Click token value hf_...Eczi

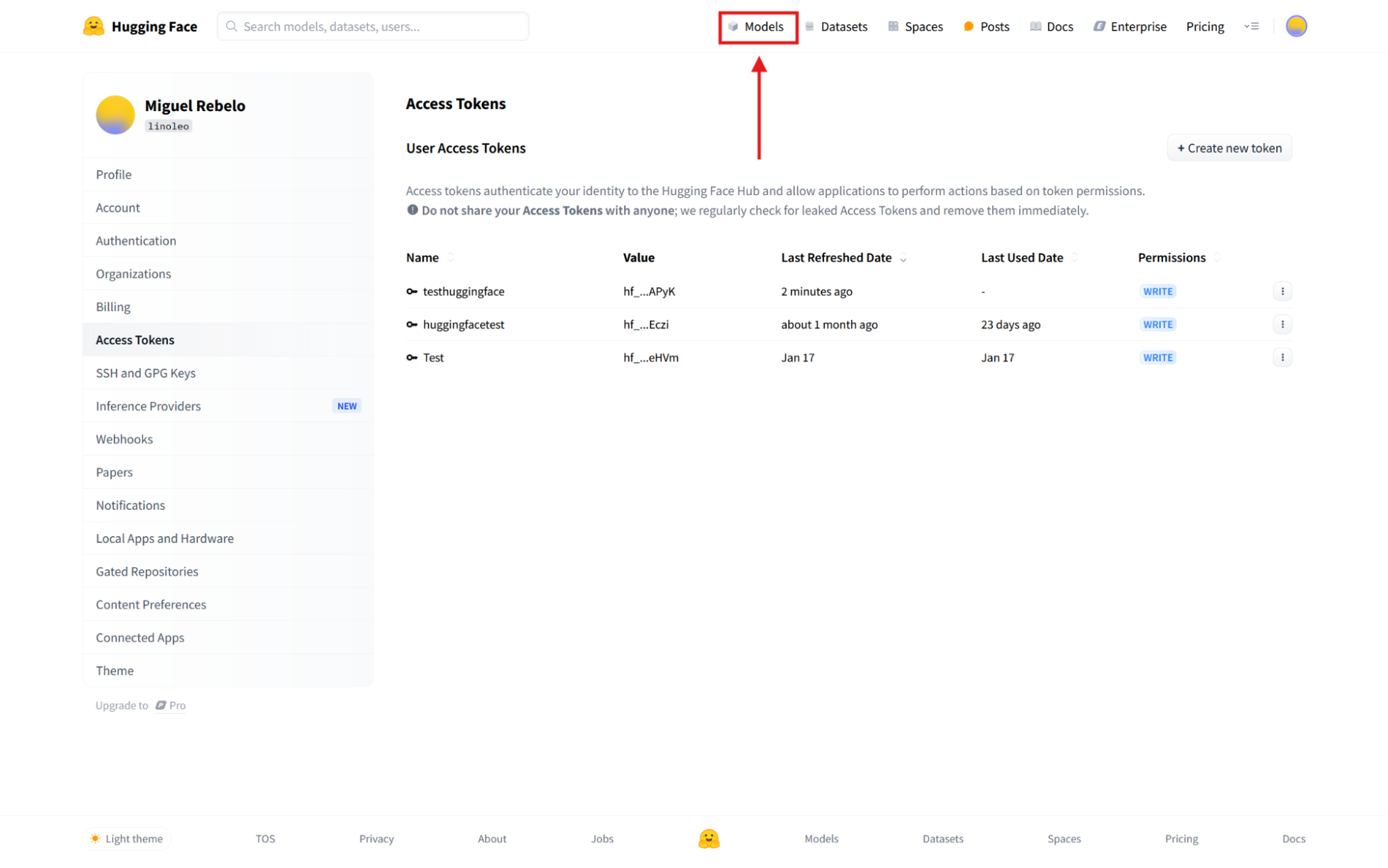(646, 324)
